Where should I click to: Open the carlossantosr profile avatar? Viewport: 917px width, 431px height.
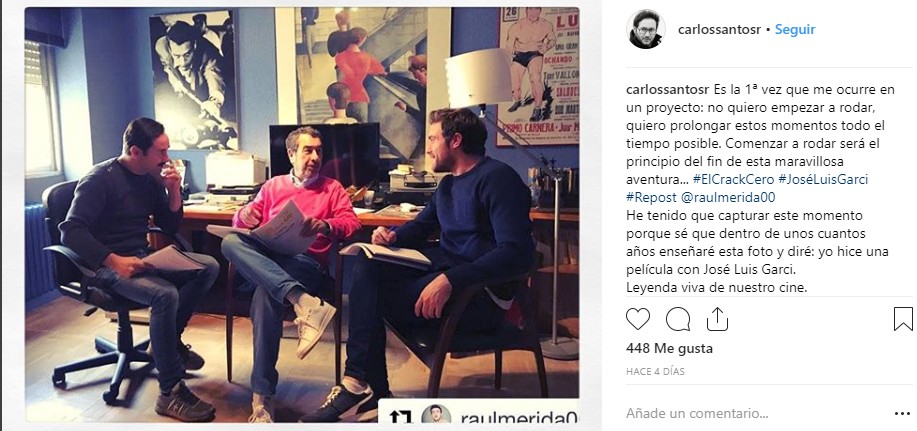click(x=645, y=29)
